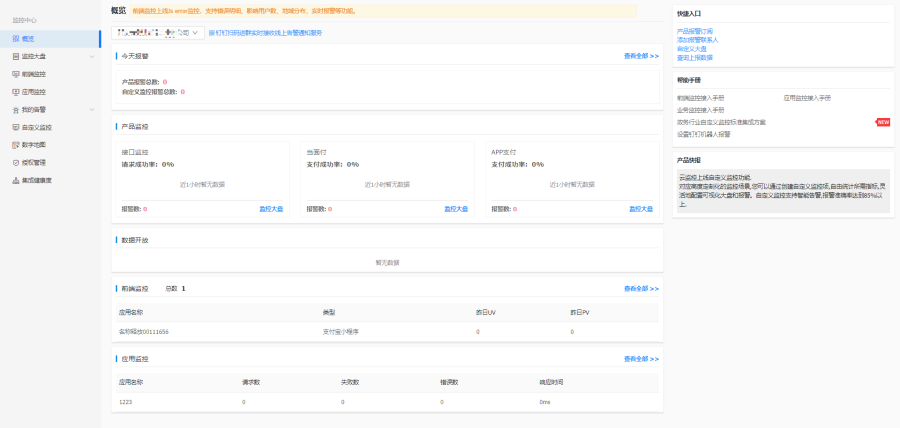900x428 pixels.
Task: Open 业务监控接入手册 help manual
Action: (x=700, y=110)
